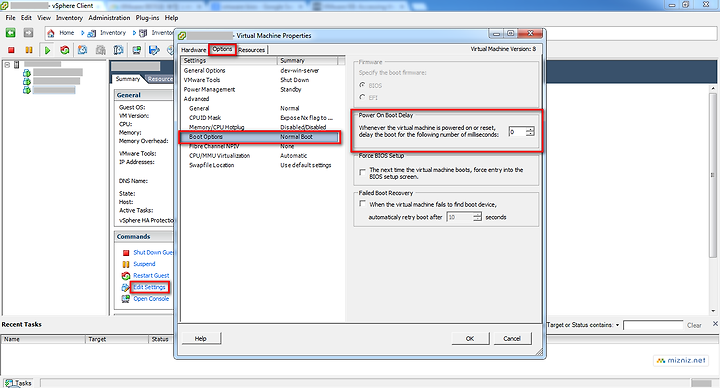Click the boot delay milliseconds spinner arrows

pyautogui.click(x=530, y=132)
